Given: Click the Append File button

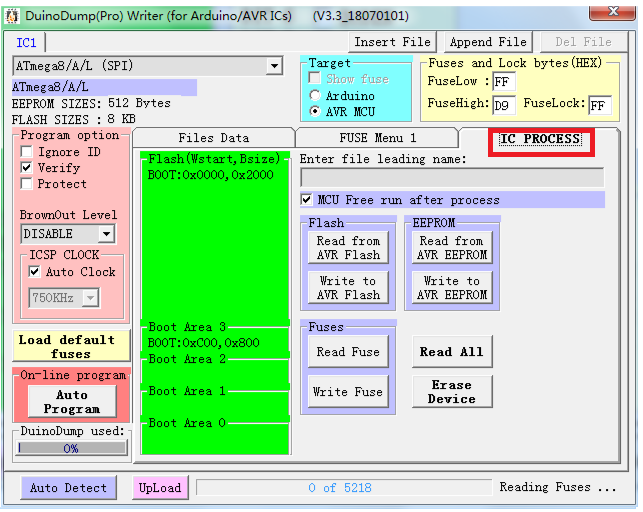Looking at the screenshot, I should tap(488, 42).
